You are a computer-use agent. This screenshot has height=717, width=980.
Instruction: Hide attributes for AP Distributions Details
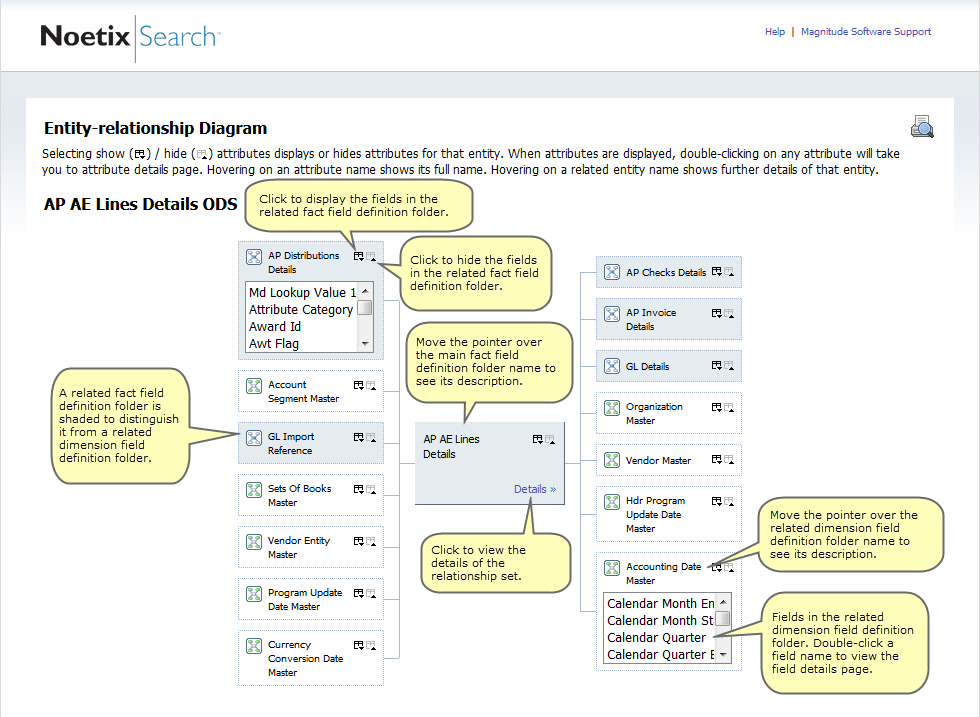pos(371,256)
